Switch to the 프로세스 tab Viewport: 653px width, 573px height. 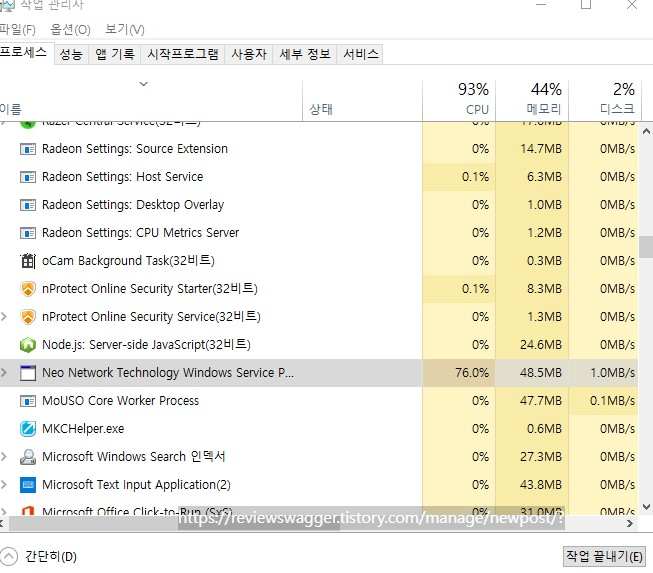pos(25,53)
